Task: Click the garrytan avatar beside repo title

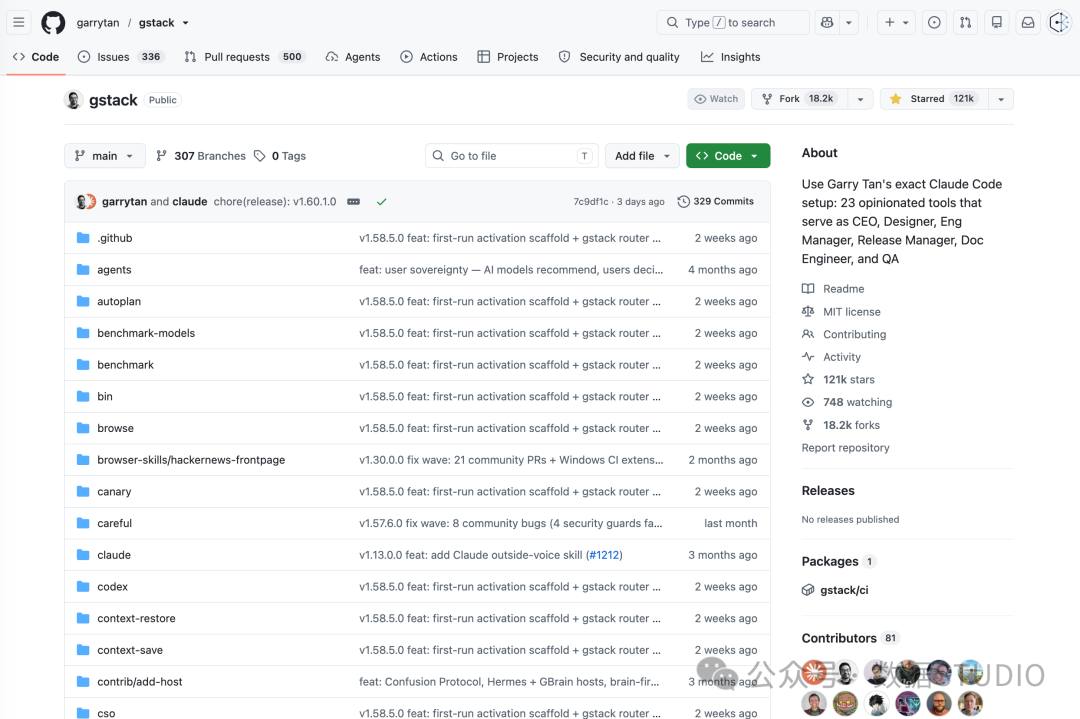Action: (74, 100)
